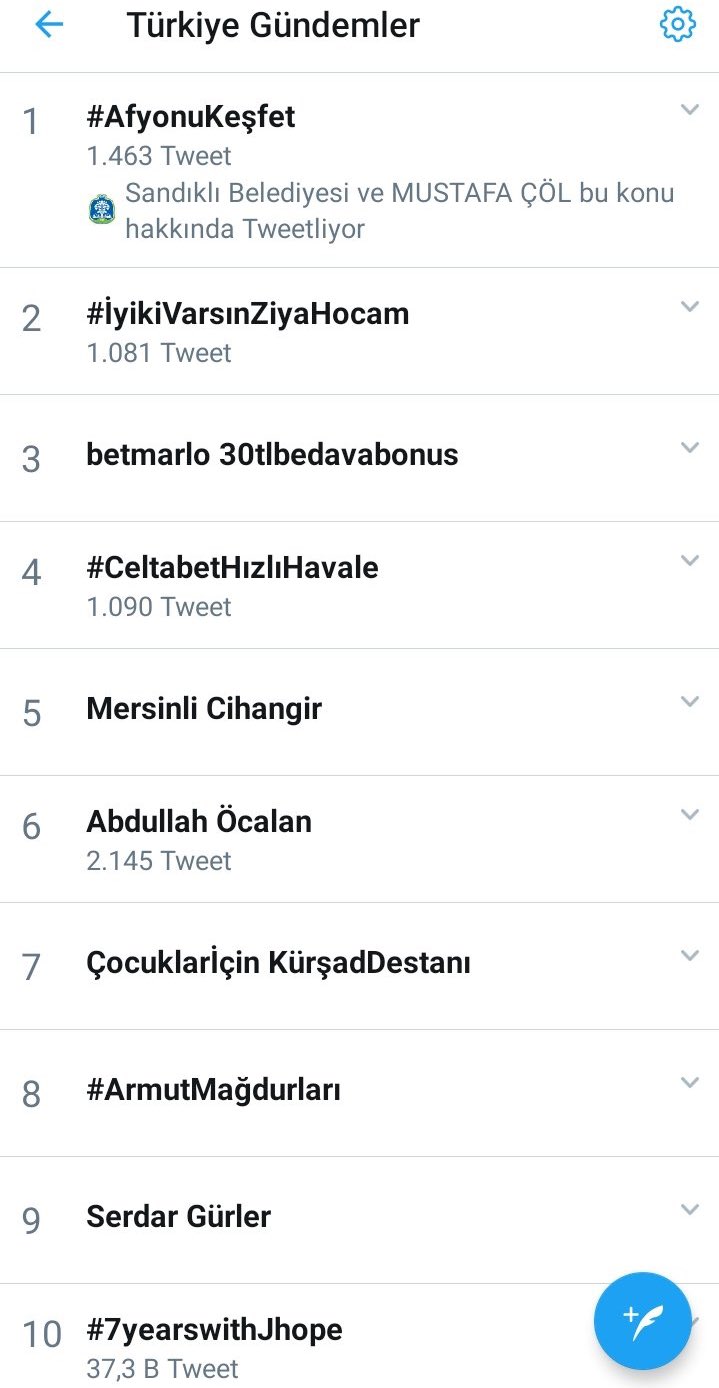Viewport: 719px width, 1388px height.
Task: Expand options chevron for #İyikiVarsınZiyaHocam
Action: click(x=690, y=307)
